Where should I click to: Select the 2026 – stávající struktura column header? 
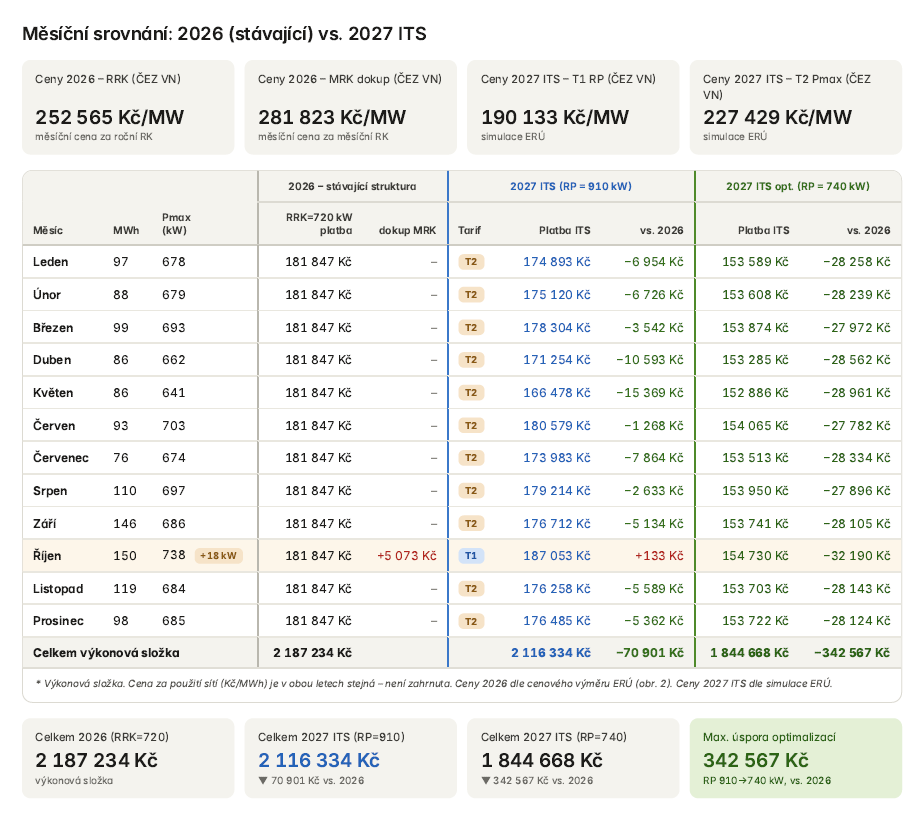352,186
